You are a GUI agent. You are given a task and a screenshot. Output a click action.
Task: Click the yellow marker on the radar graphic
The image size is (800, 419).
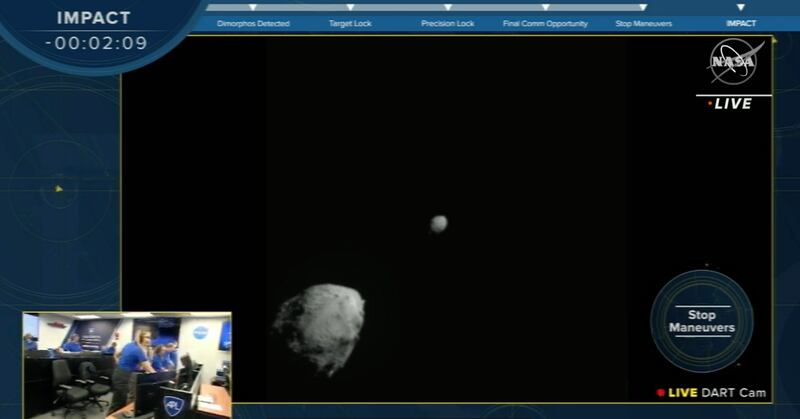click(x=59, y=188)
